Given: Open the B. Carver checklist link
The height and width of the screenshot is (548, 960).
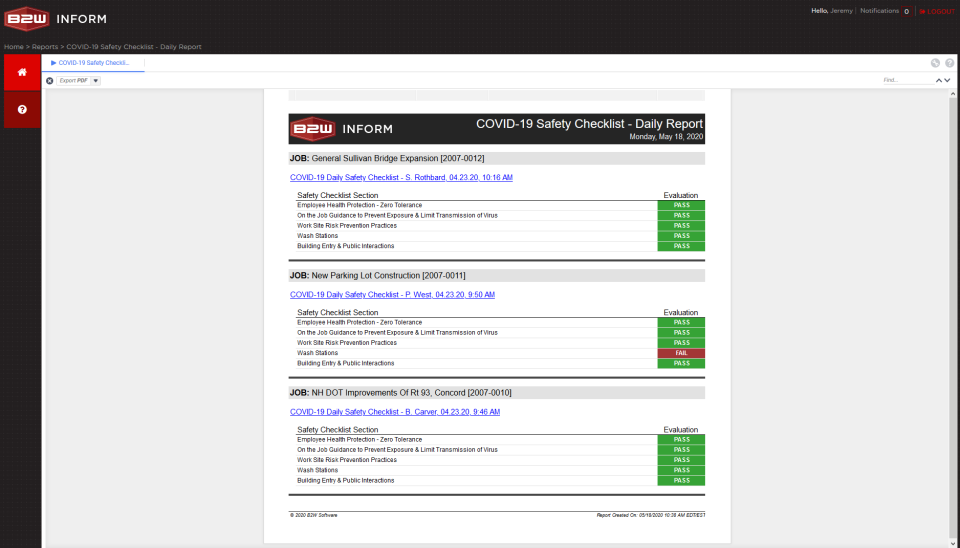Looking at the screenshot, I should [x=395, y=412].
